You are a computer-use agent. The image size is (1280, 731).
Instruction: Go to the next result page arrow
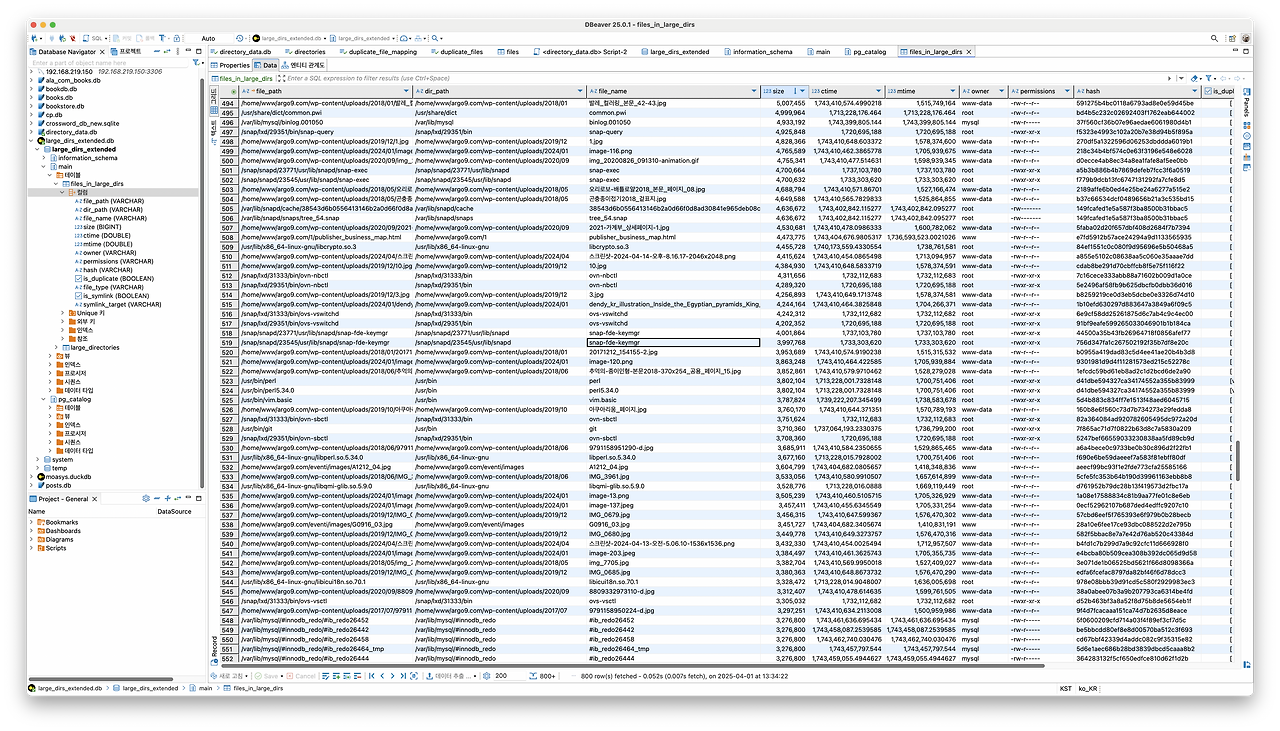point(393,676)
